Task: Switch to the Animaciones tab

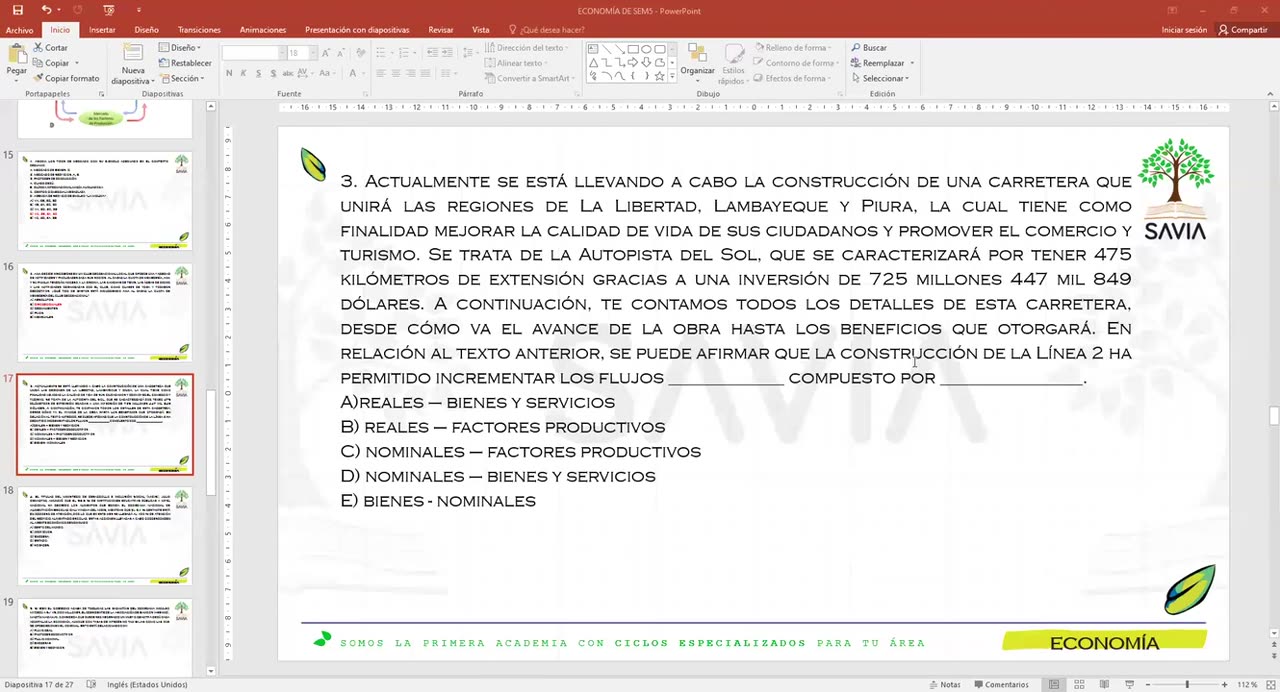Action: click(x=263, y=30)
